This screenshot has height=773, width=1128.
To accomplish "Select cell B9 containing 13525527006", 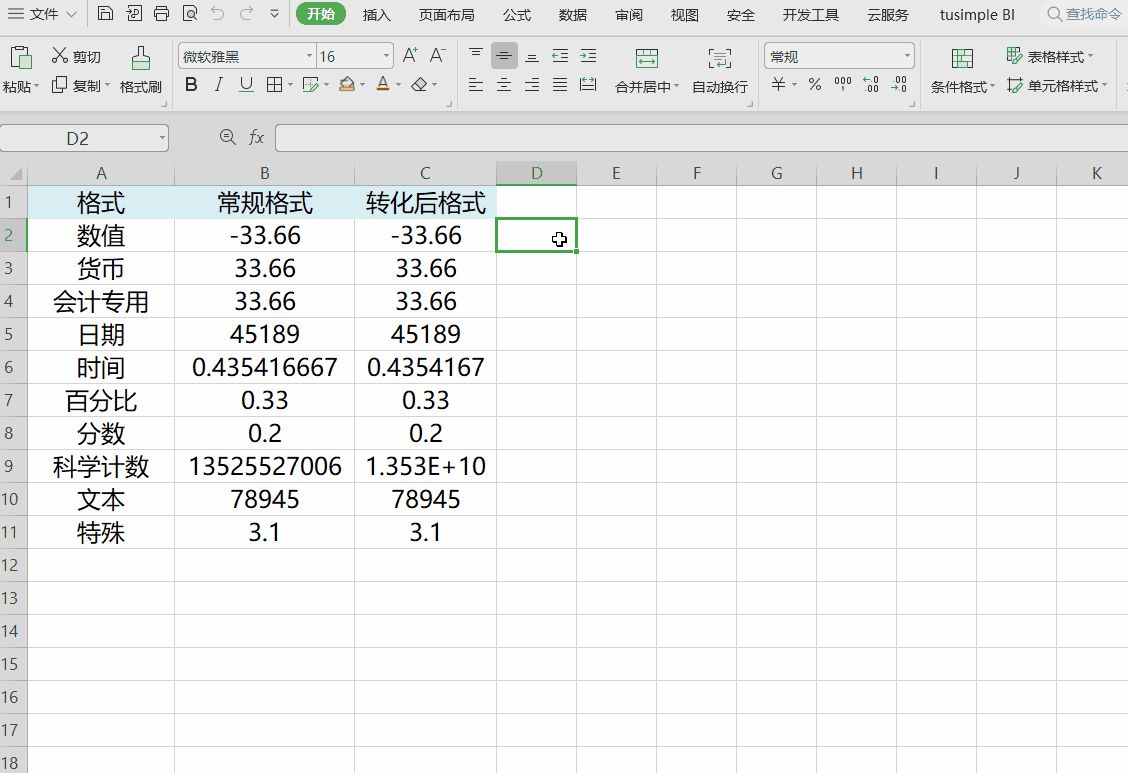I will click(264, 466).
